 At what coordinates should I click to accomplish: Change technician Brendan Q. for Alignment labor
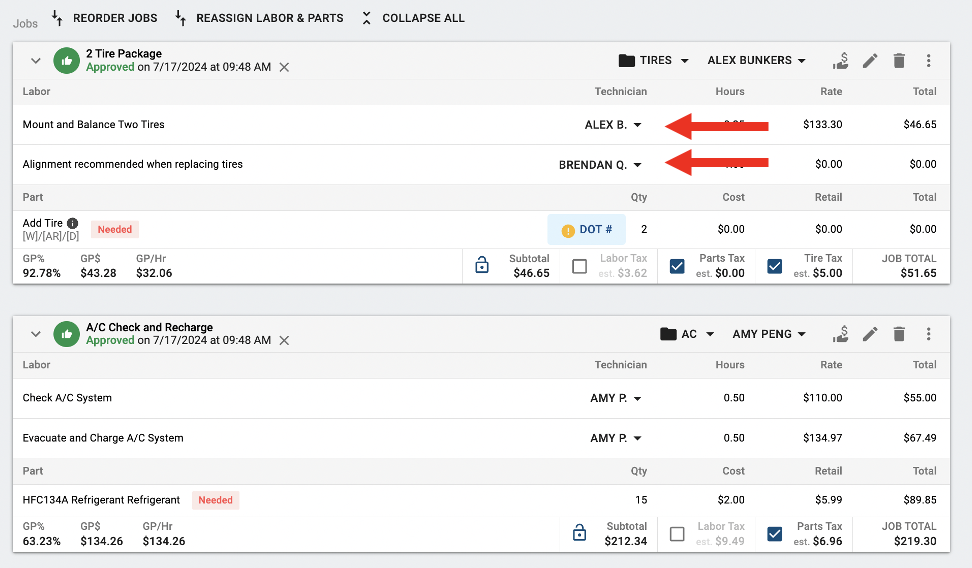[x=599, y=165]
